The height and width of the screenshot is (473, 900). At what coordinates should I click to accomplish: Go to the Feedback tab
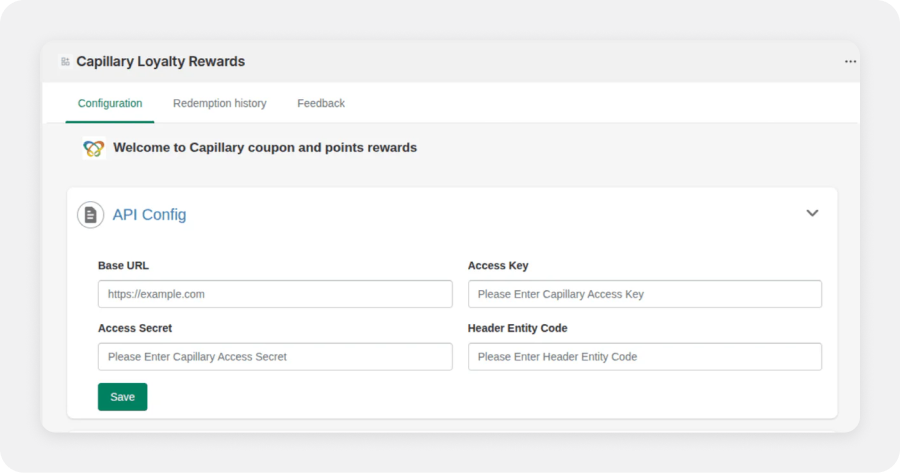321,103
